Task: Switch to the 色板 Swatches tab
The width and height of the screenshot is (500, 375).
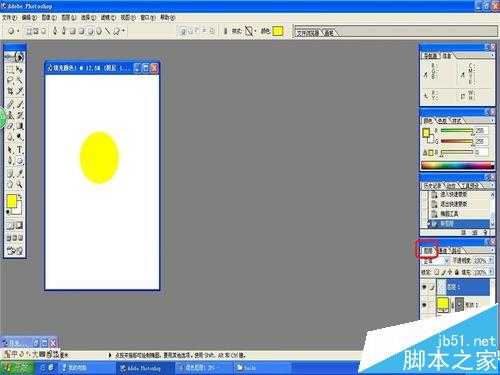Action: pos(442,121)
